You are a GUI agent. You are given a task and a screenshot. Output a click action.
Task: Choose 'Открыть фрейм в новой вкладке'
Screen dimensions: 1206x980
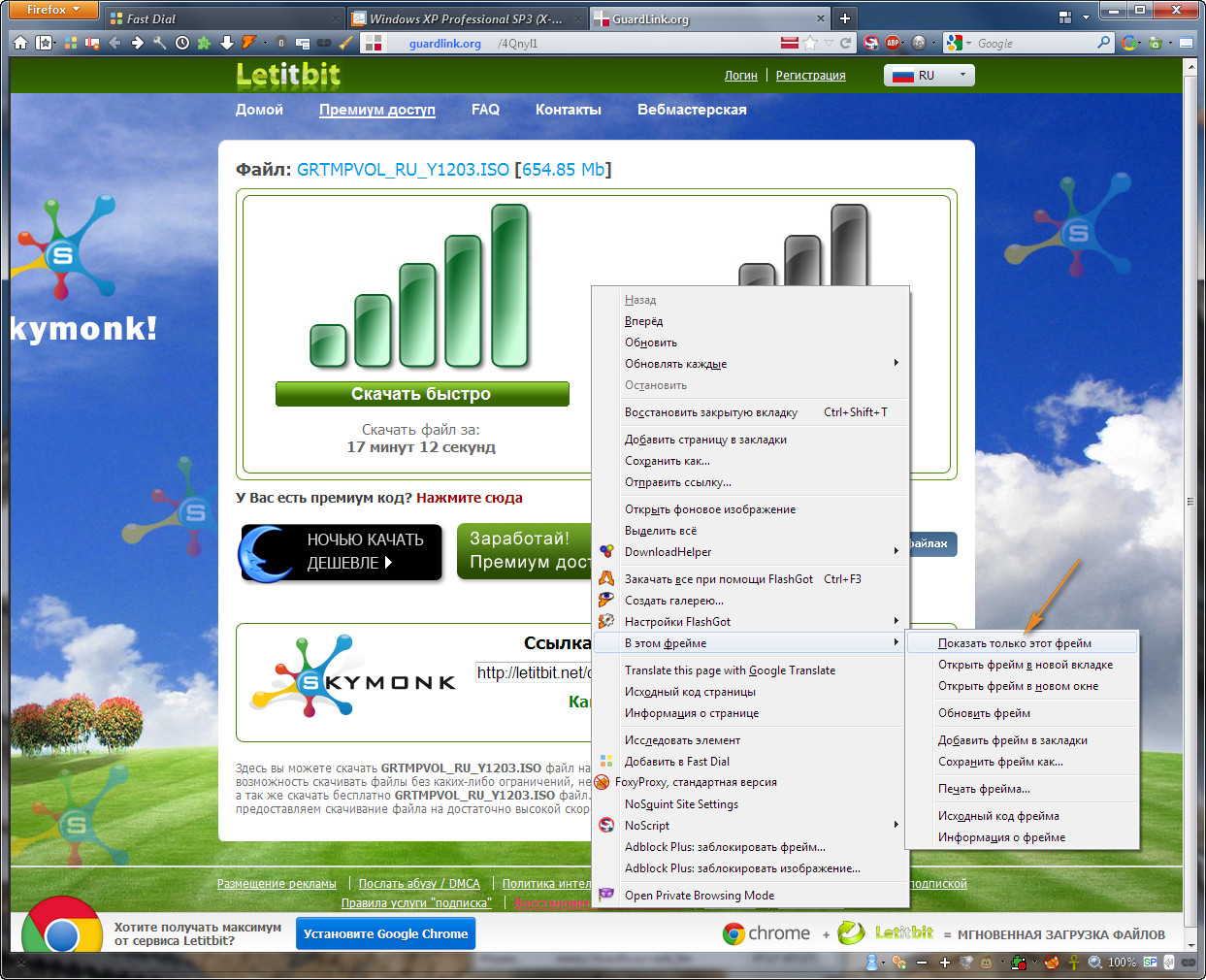coord(1023,665)
